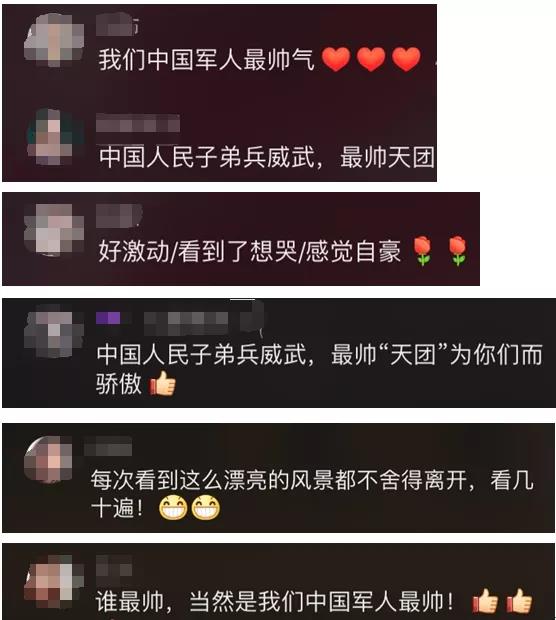
Task: Click the first thumbs-up after 中国军人最帅
Action: 485,601
